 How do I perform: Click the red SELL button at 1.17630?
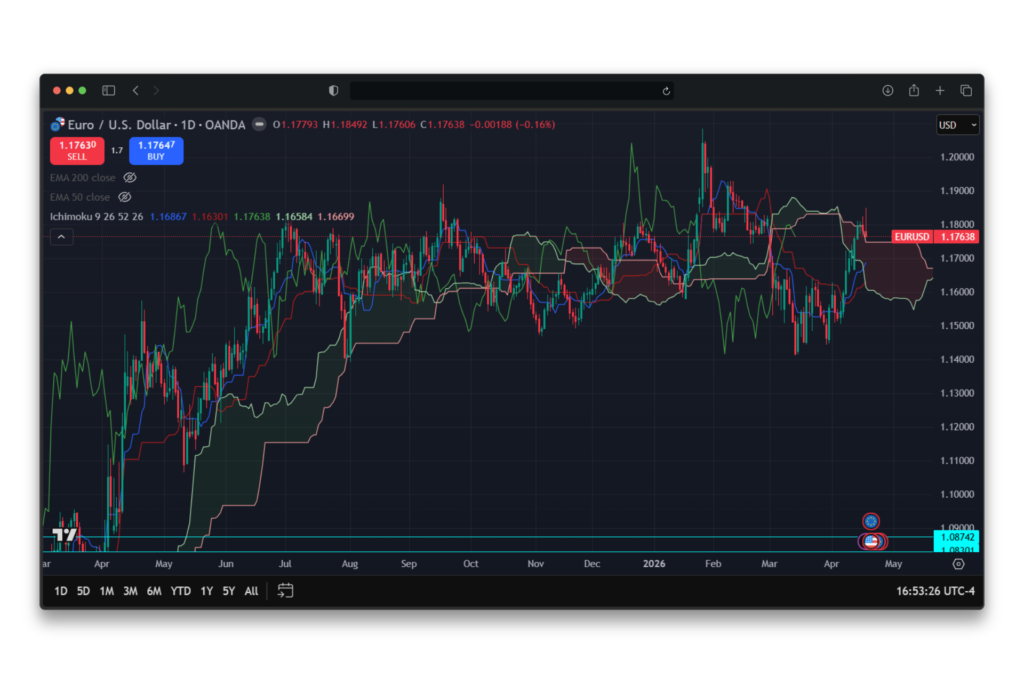pyautogui.click(x=77, y=151)
